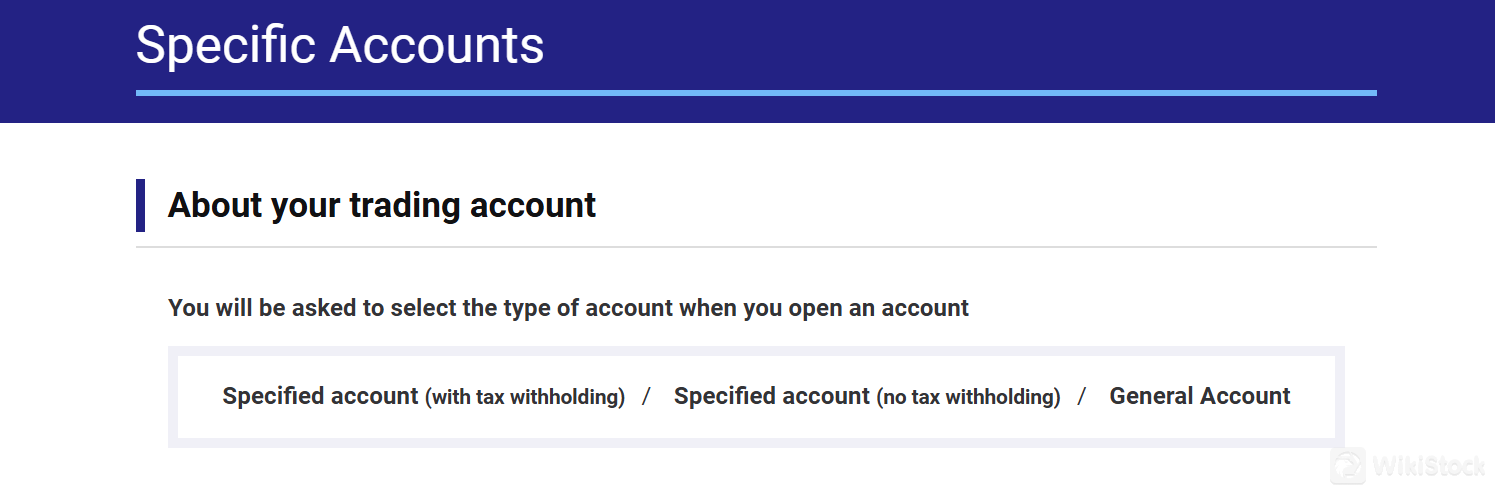The height and width of the screenshot is (501, 1495).
Task: Click the slash before "General Account"
Action: coord(1082,396)
